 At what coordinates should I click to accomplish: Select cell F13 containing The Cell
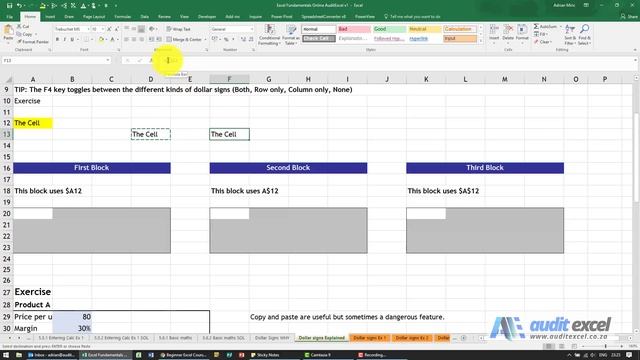point(229,134)
